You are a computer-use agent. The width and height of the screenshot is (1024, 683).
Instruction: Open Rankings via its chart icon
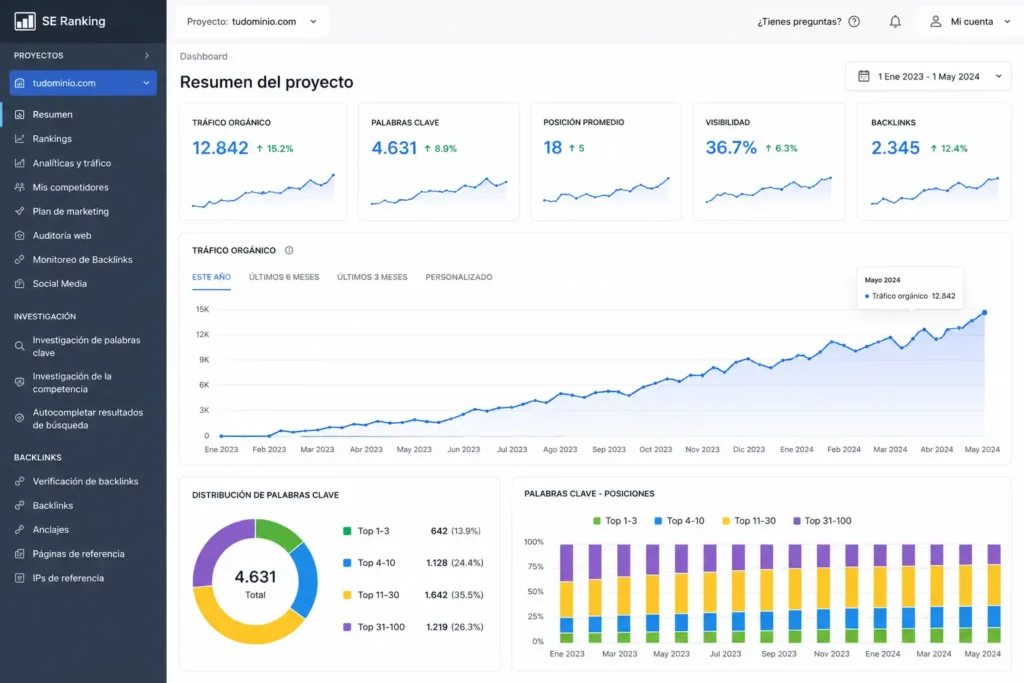coord(20,138)
